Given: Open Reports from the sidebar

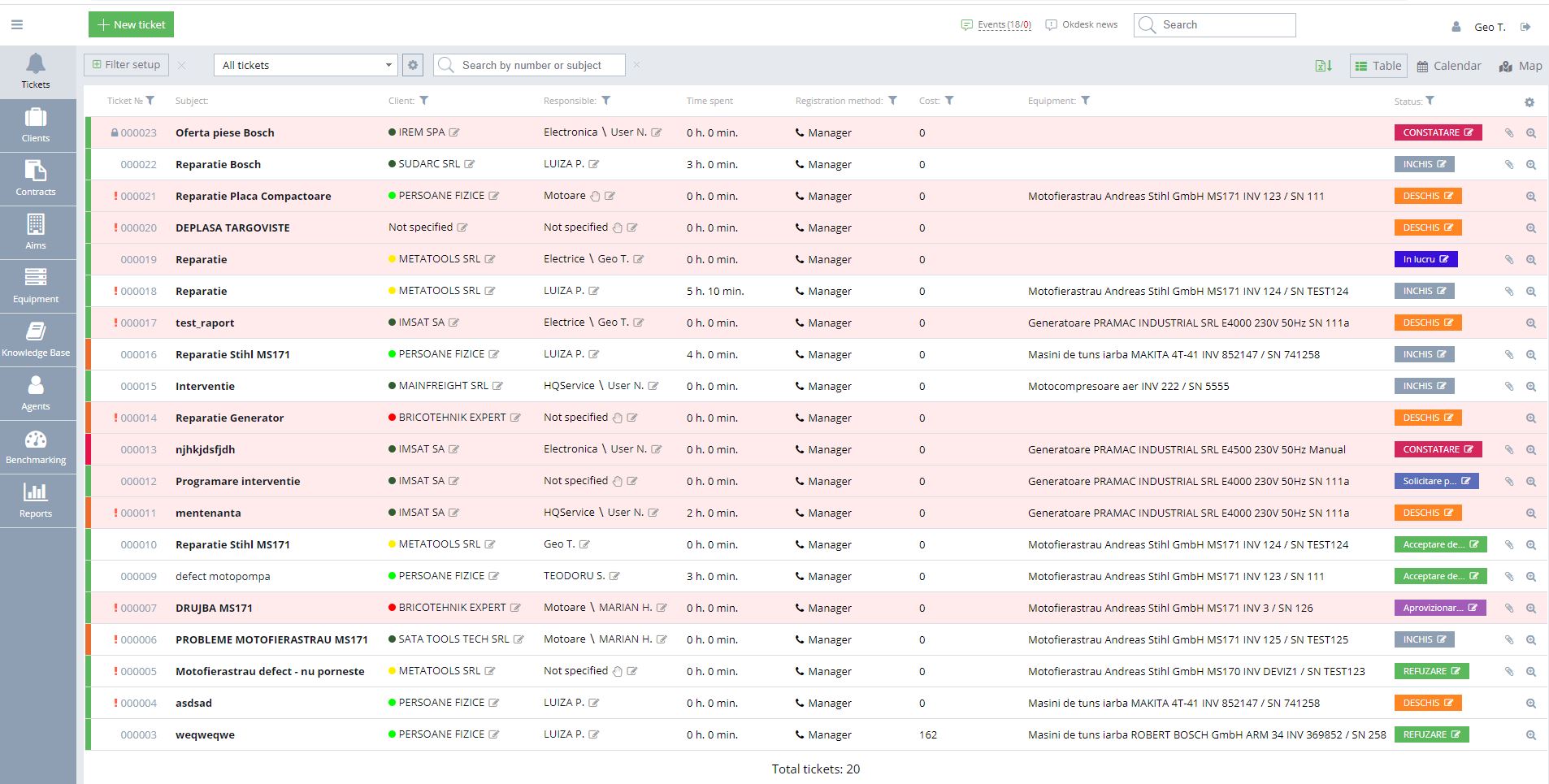Looking at the screenshot, I should 36,500.
